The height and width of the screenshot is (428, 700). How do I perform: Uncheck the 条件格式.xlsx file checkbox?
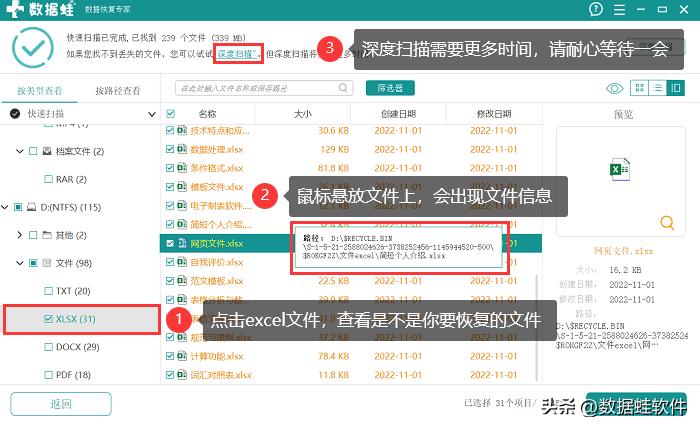pyautogui.click(x=170, y=168)
